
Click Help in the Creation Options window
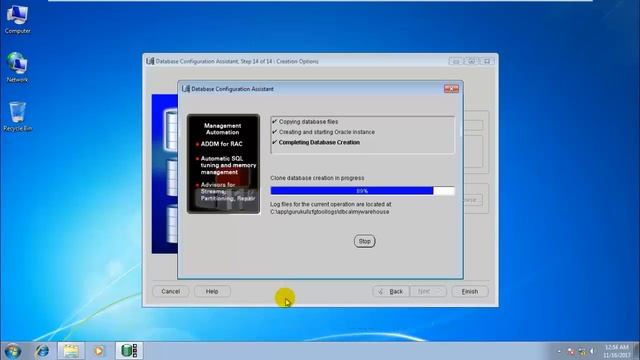coord(212,291)
